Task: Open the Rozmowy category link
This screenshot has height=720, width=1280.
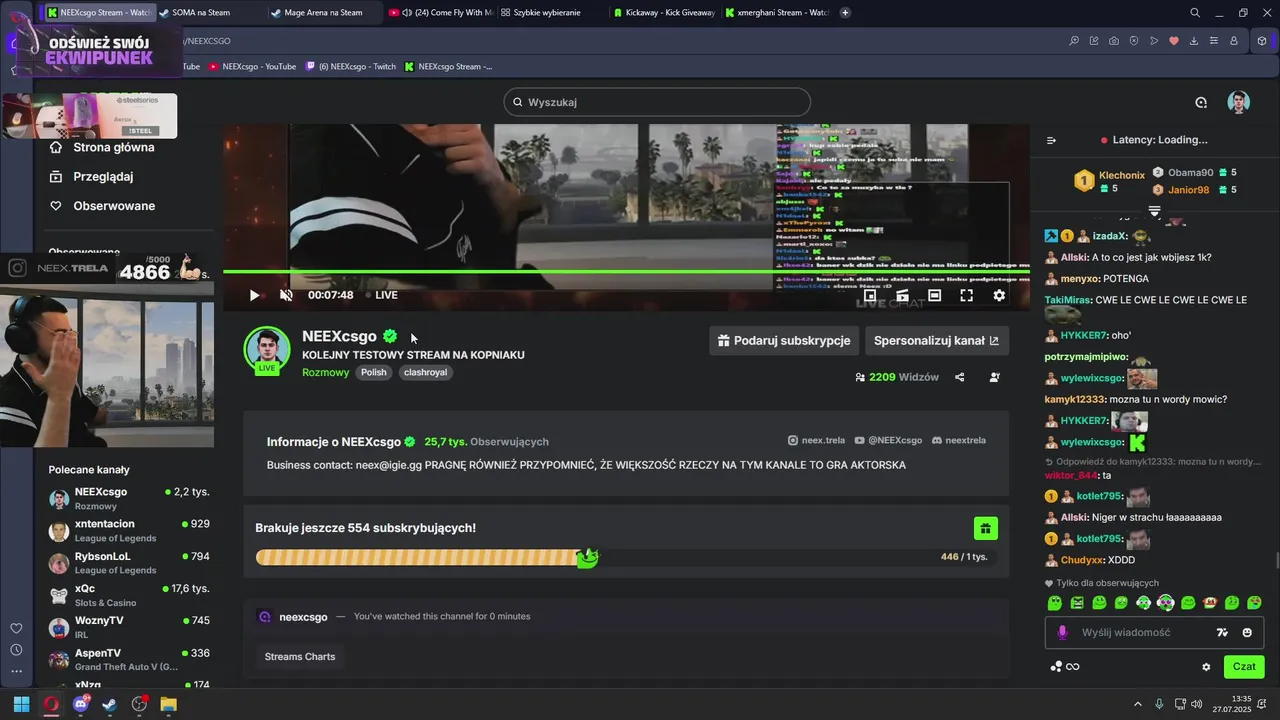Action: pos(326,372)
